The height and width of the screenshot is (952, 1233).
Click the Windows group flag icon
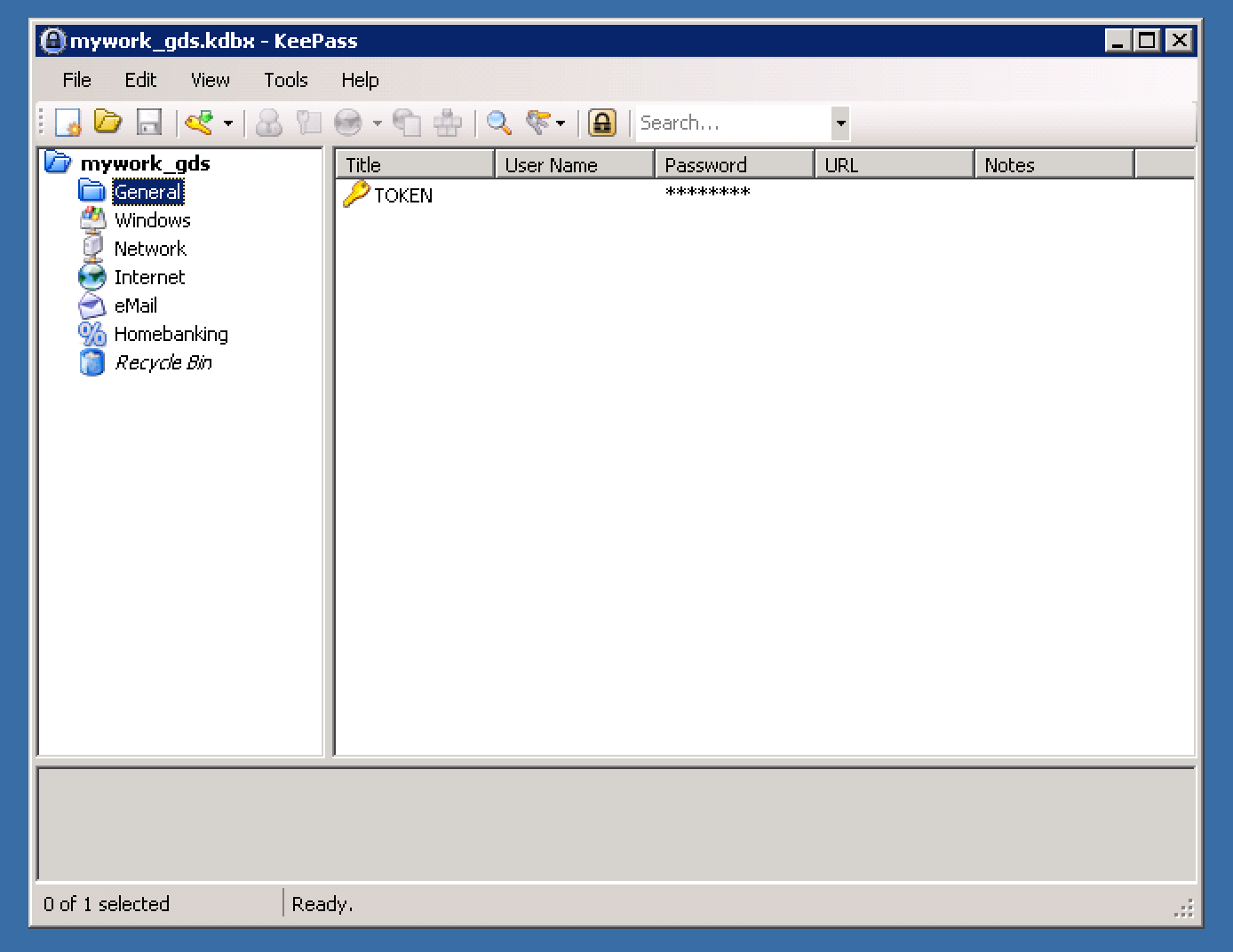click(x=92, y=219)
